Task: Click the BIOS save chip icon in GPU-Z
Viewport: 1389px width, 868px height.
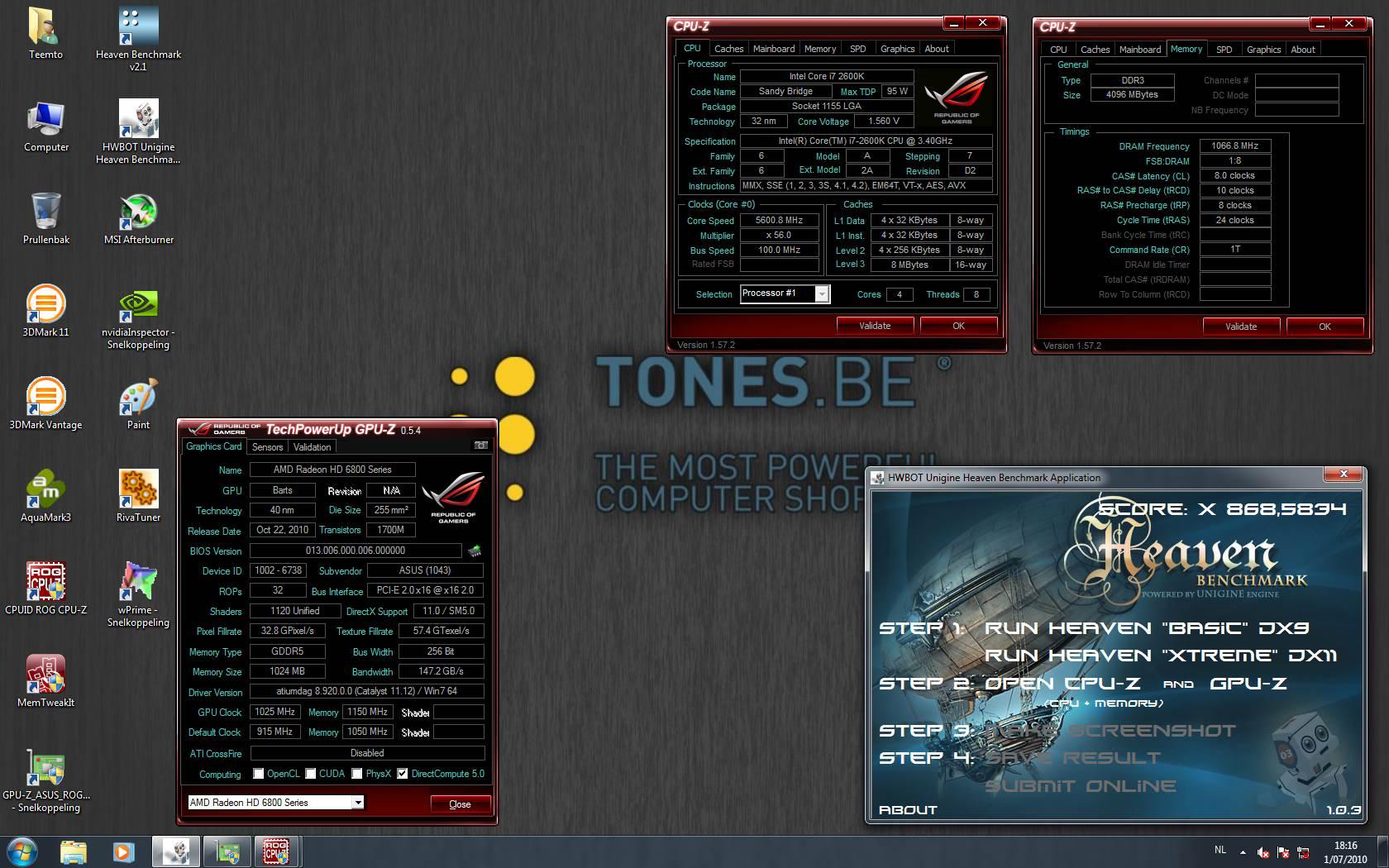Action: point(475,551)
